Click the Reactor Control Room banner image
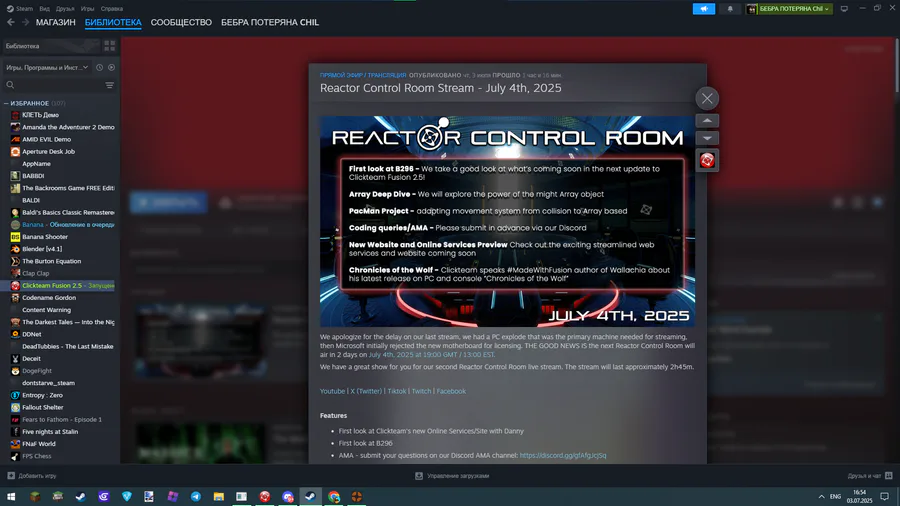This screenshot has width=900, height=506. 507,221
